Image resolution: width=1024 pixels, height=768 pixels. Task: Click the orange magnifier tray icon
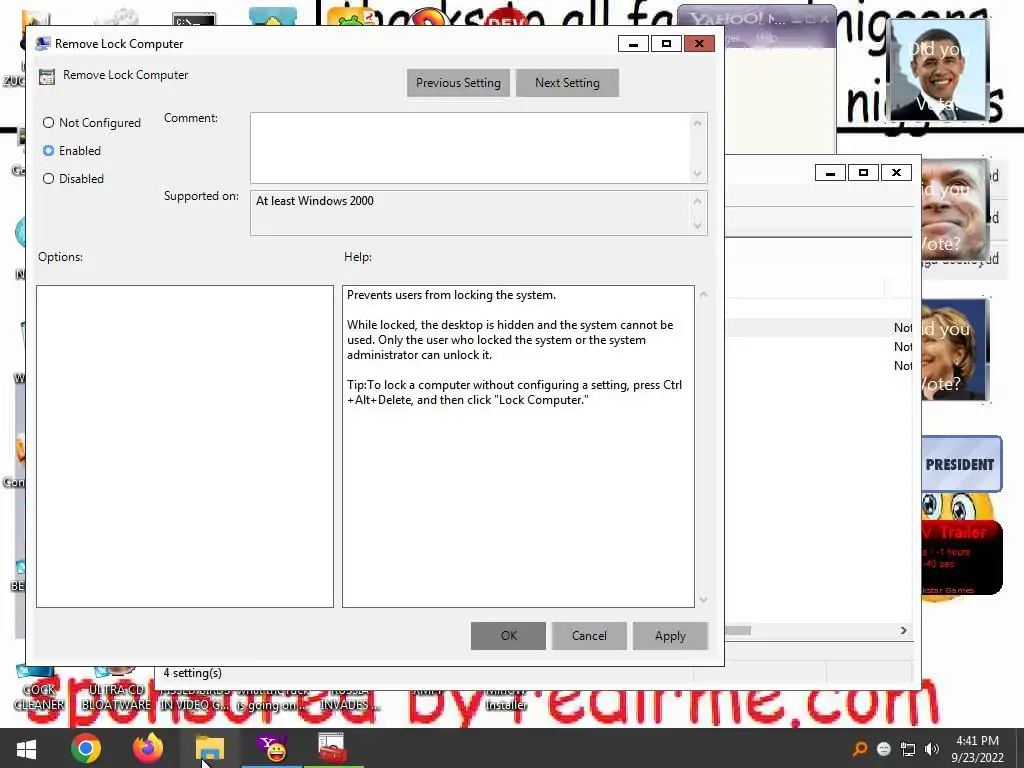click(860, 749)
